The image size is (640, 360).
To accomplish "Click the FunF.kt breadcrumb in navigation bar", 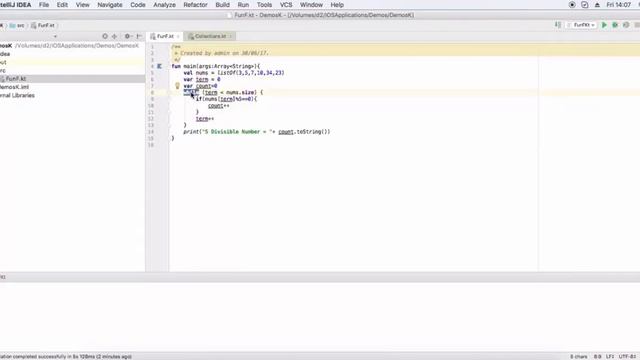I will 42,25.
